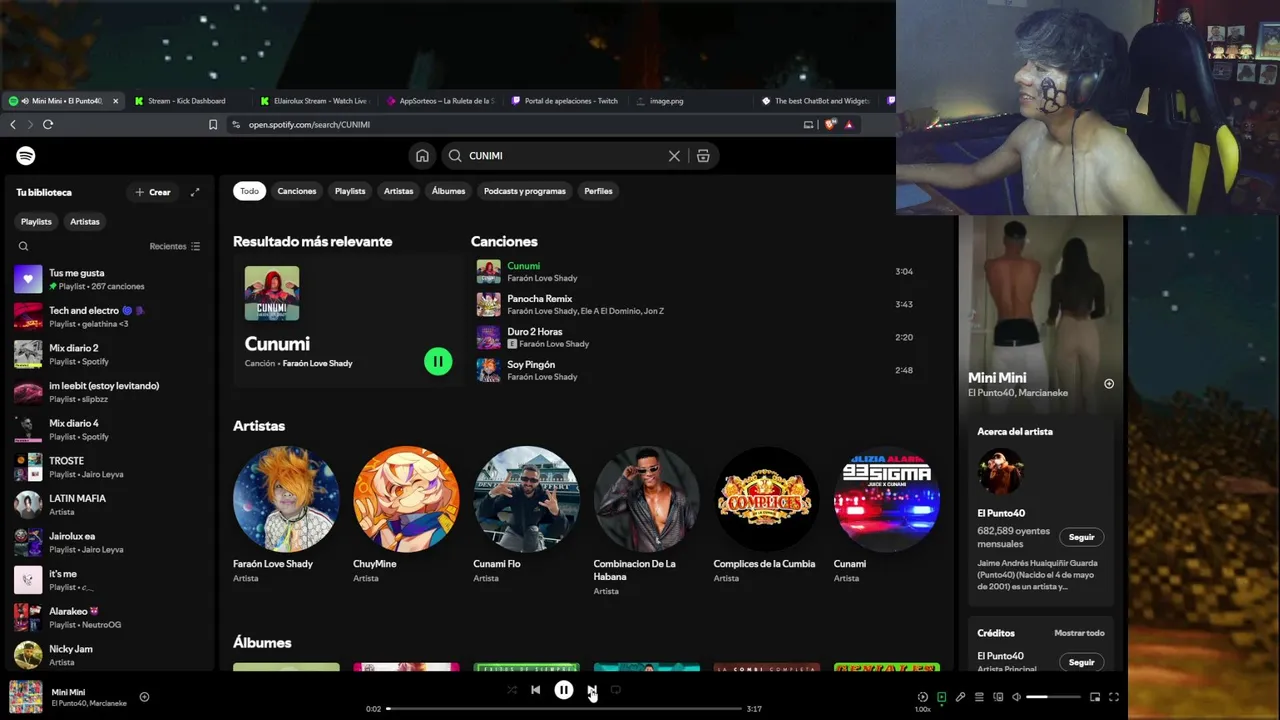Skip to the previous track

pyautogui.click(x=535, y=690)
